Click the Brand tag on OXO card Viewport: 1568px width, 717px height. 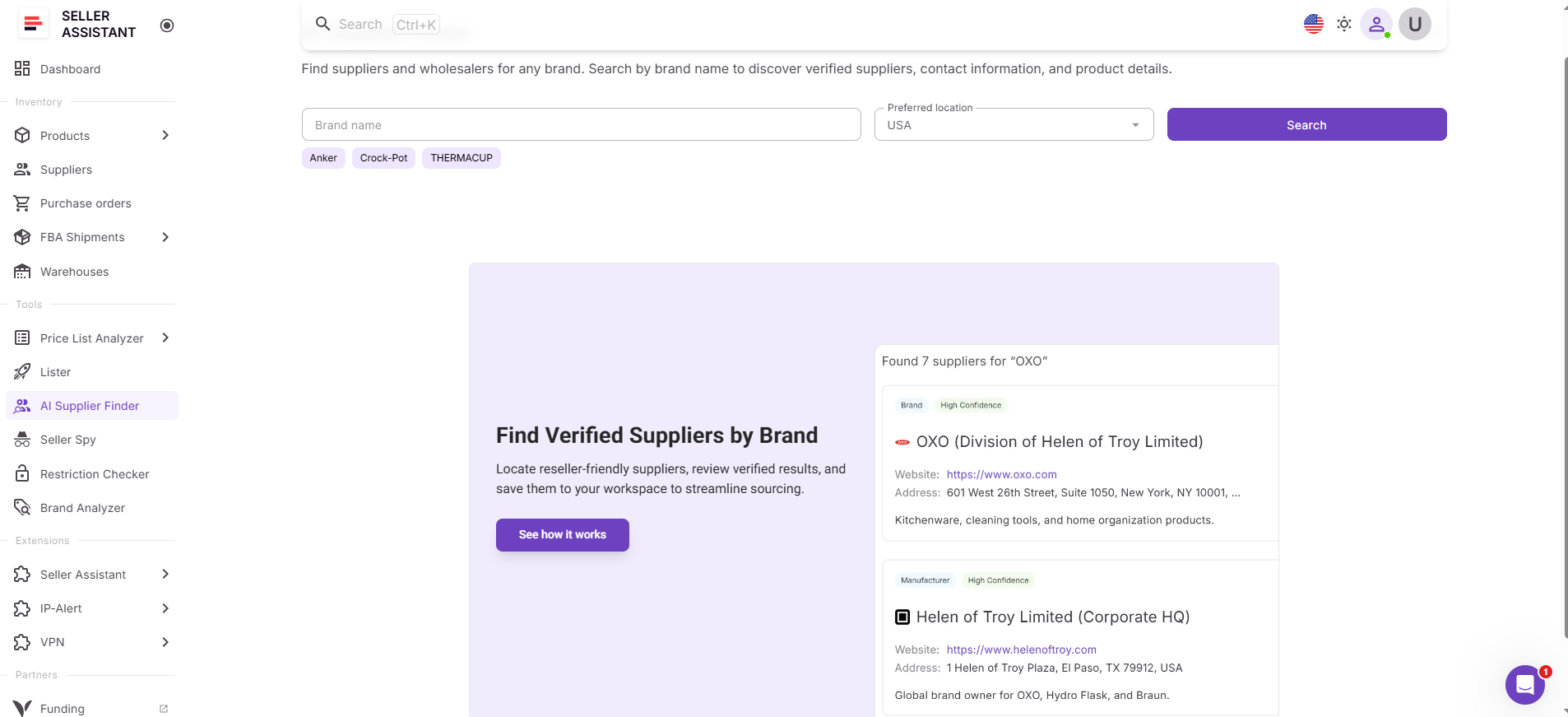pyautogui.click(x=912, y=405)
